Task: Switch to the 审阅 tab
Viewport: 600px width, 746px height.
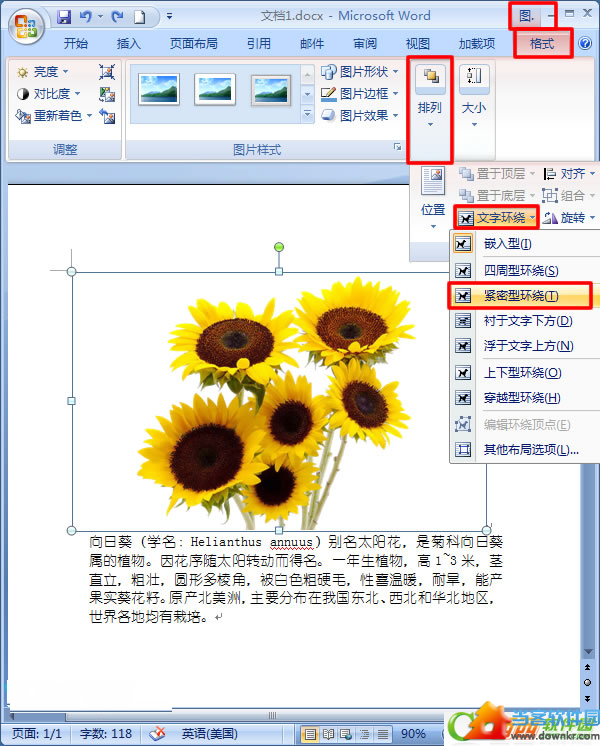Action: [x=365, y=44]
